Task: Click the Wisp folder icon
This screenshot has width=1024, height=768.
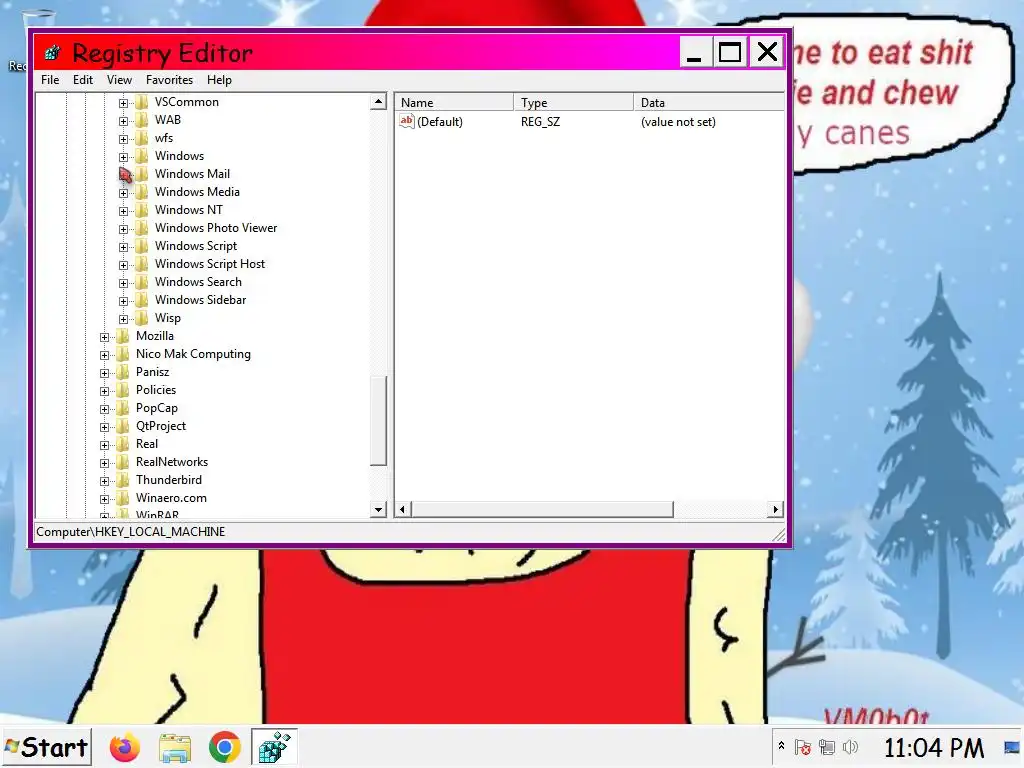Action: tap(142, 318)
